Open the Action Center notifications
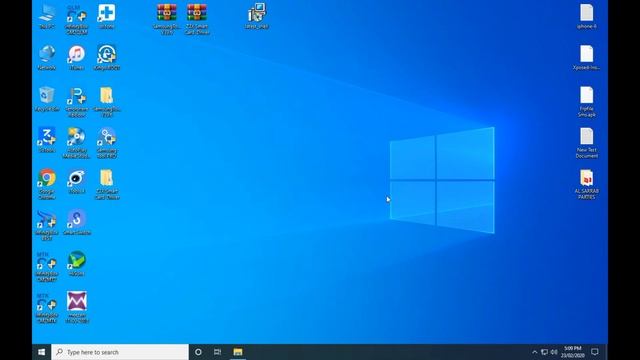 click(595, 352)
